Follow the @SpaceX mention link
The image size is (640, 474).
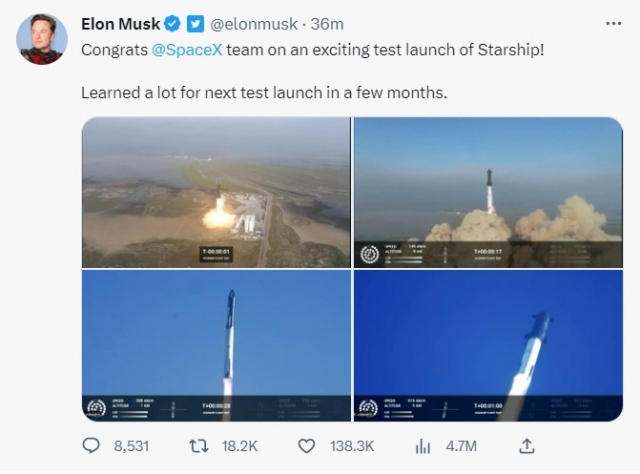[x=187, y=50]
